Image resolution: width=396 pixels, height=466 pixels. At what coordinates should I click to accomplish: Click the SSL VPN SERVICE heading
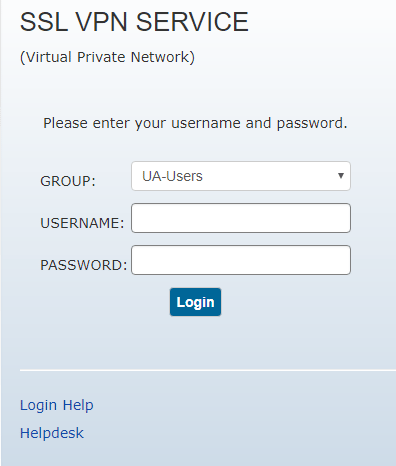[134, 22]
